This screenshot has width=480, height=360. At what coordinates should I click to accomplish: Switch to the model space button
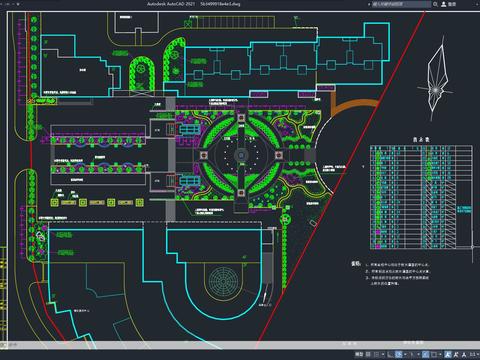tap(359, 354)
